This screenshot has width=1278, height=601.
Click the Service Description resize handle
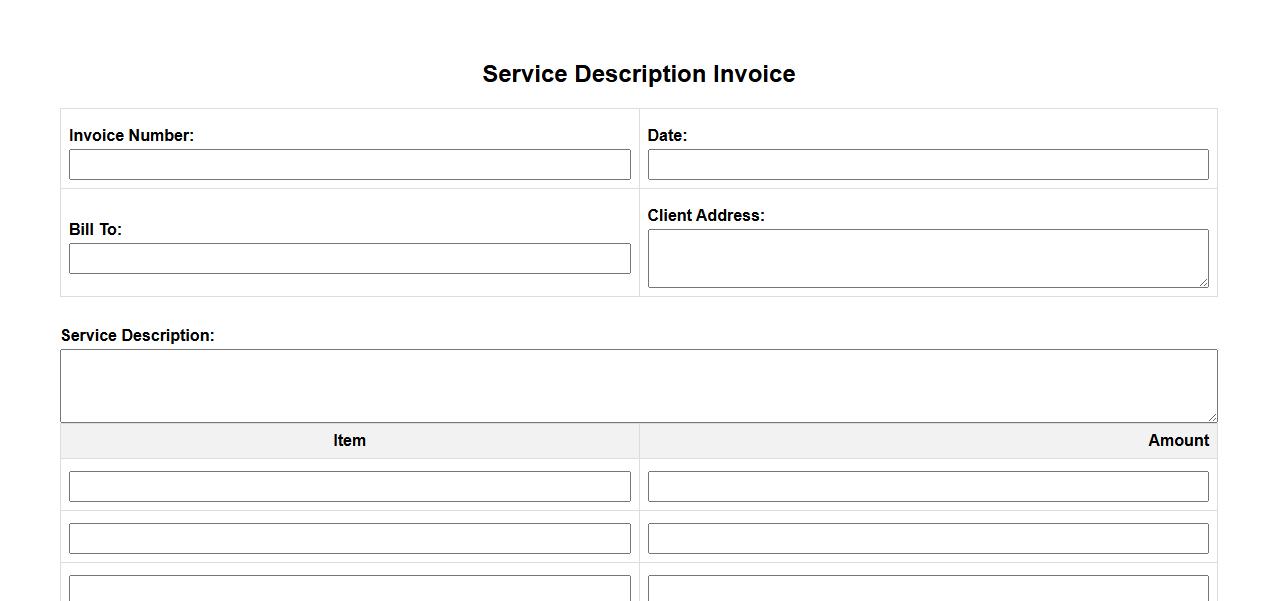[1212, 417]
